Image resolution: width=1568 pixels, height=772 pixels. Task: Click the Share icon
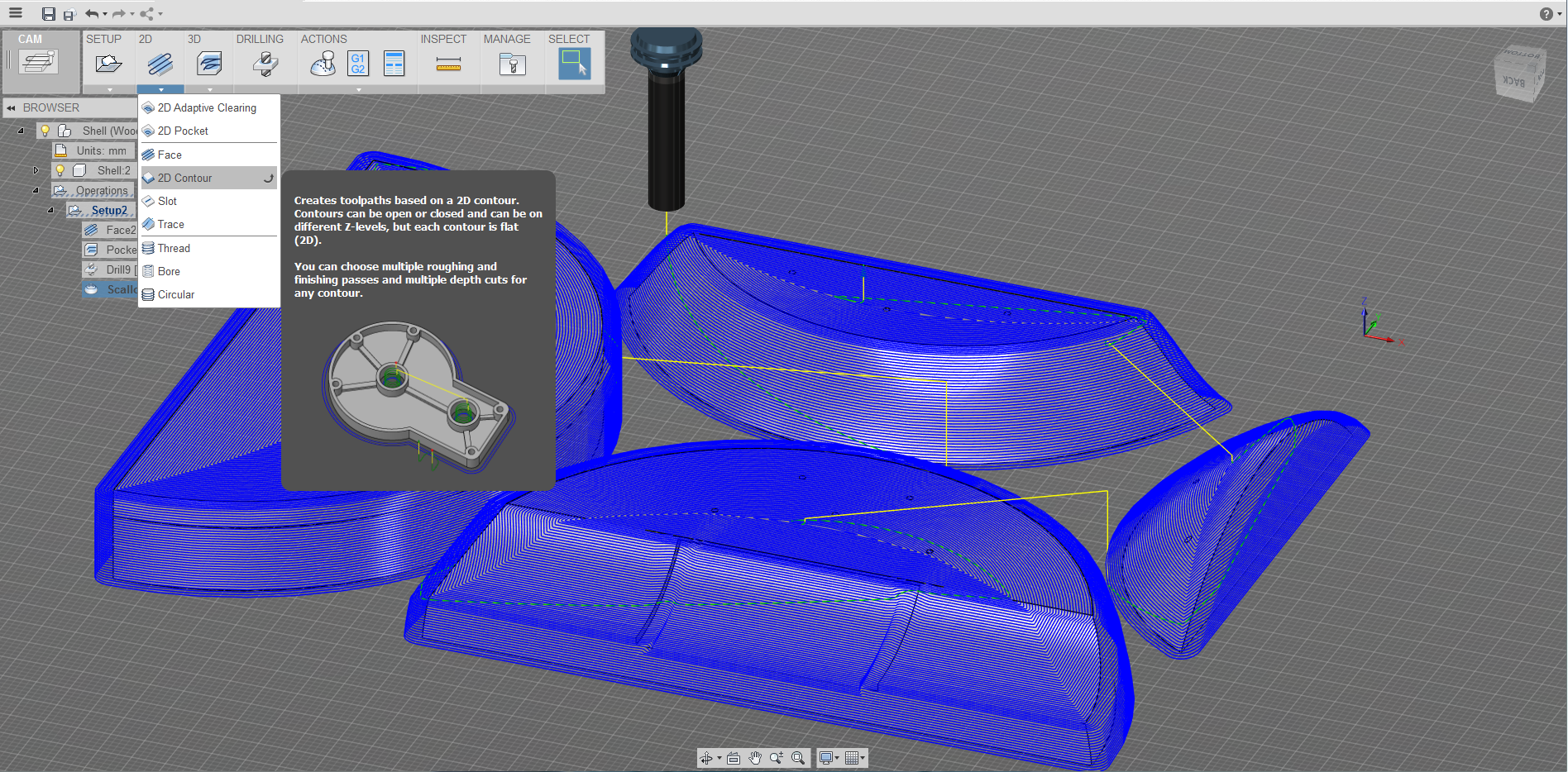pyautogui.click(x=146, y=13)
